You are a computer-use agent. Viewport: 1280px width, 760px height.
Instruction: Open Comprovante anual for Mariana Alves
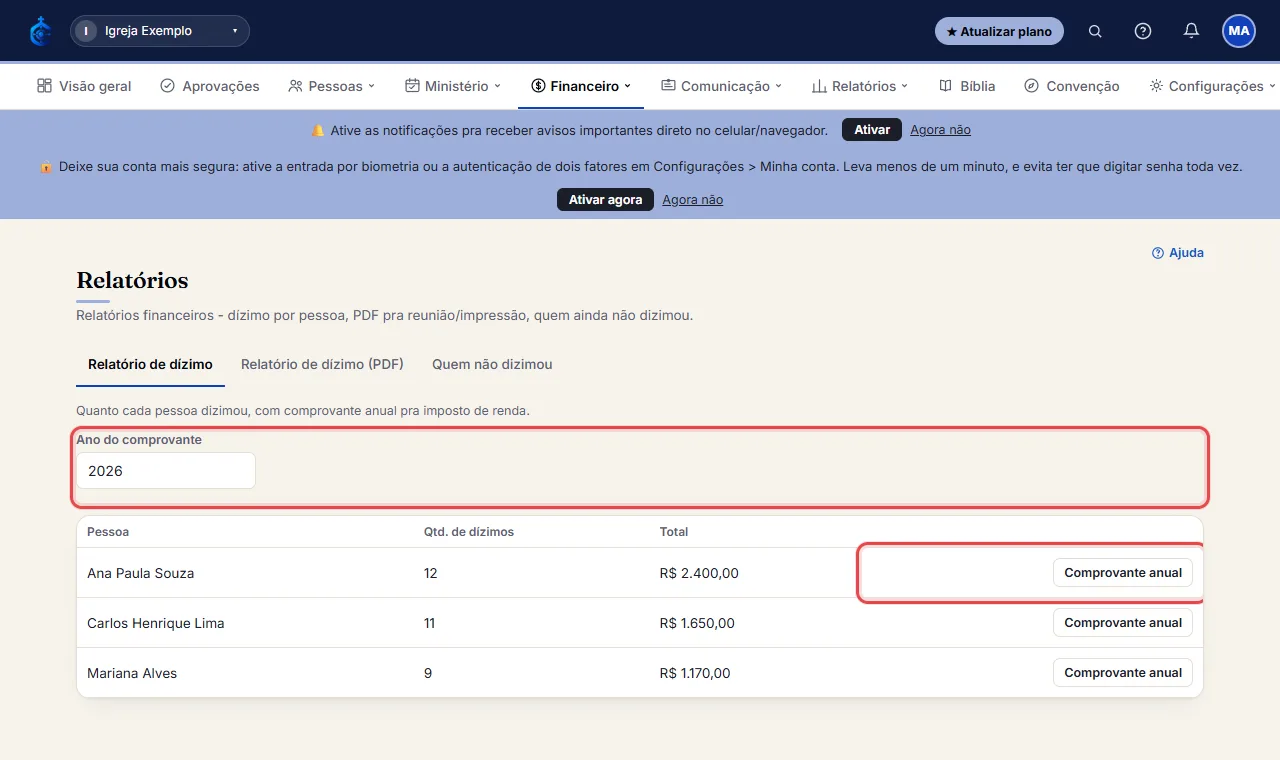pos(1122,673)
